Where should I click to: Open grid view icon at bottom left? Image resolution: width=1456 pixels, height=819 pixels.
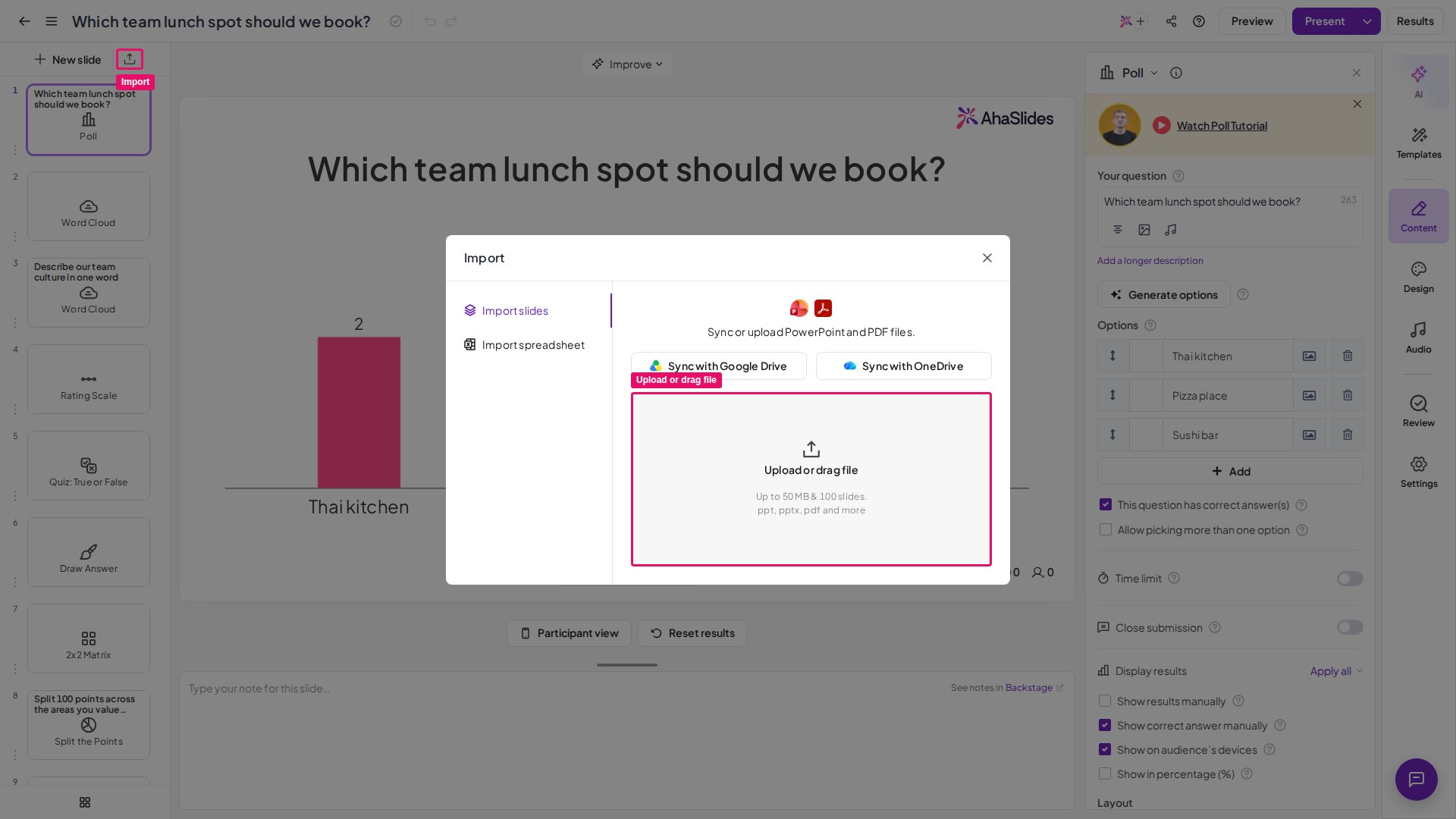coord(85,802)
